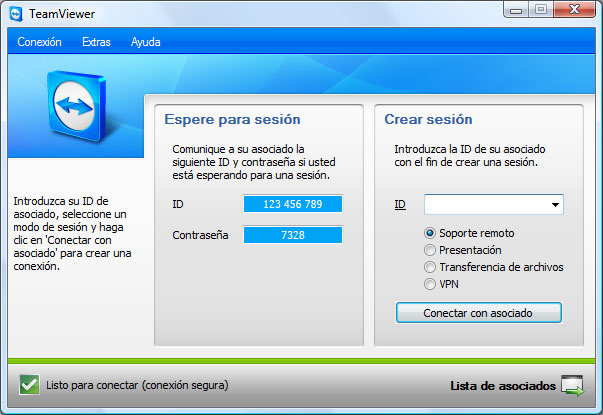Click the large TeamViewer arrows logo
The height and width of the screenshot is (415, 603).
click(x=76, y=106)
